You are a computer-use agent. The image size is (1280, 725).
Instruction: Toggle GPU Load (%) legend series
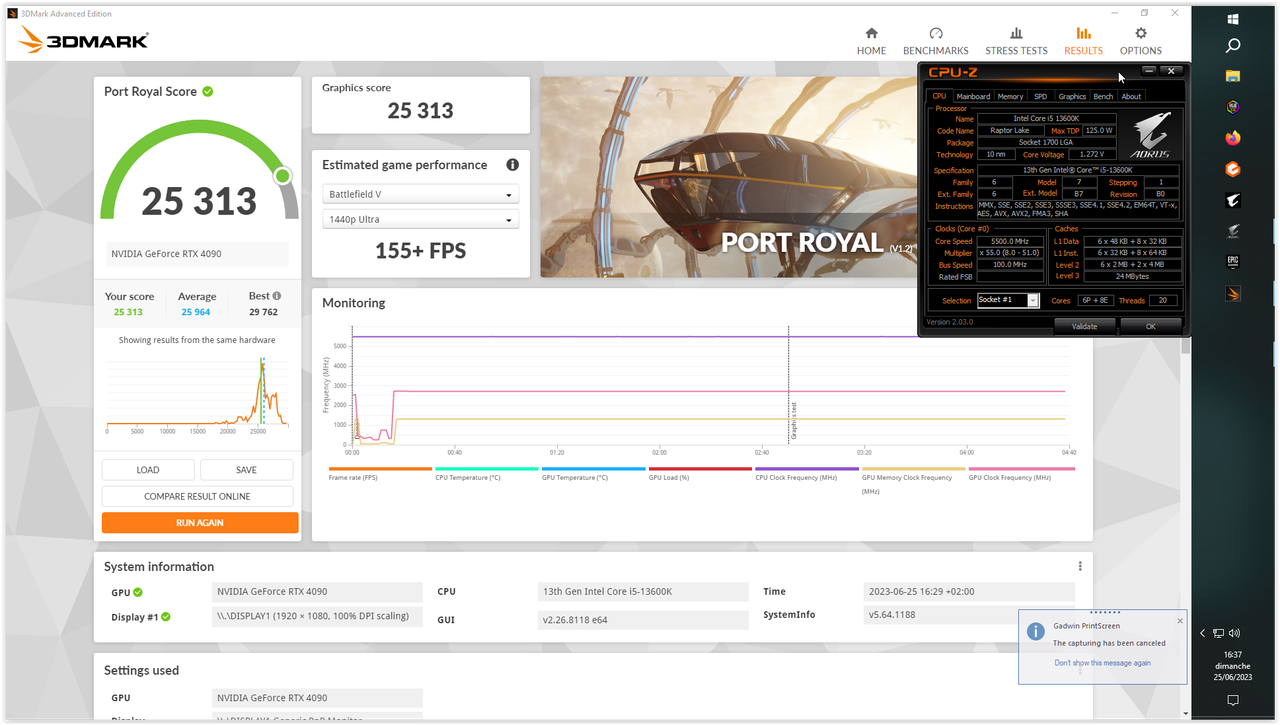coord(700,473)
